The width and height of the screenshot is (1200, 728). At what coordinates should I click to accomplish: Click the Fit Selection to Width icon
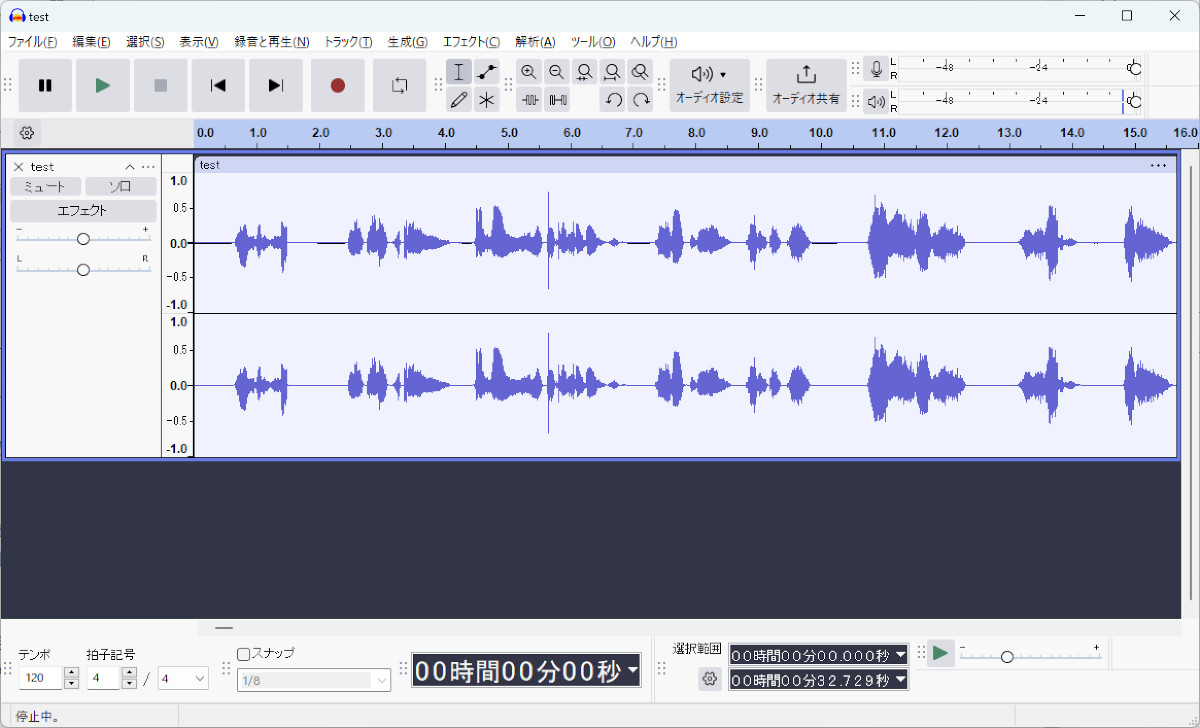tap(584, 71)
